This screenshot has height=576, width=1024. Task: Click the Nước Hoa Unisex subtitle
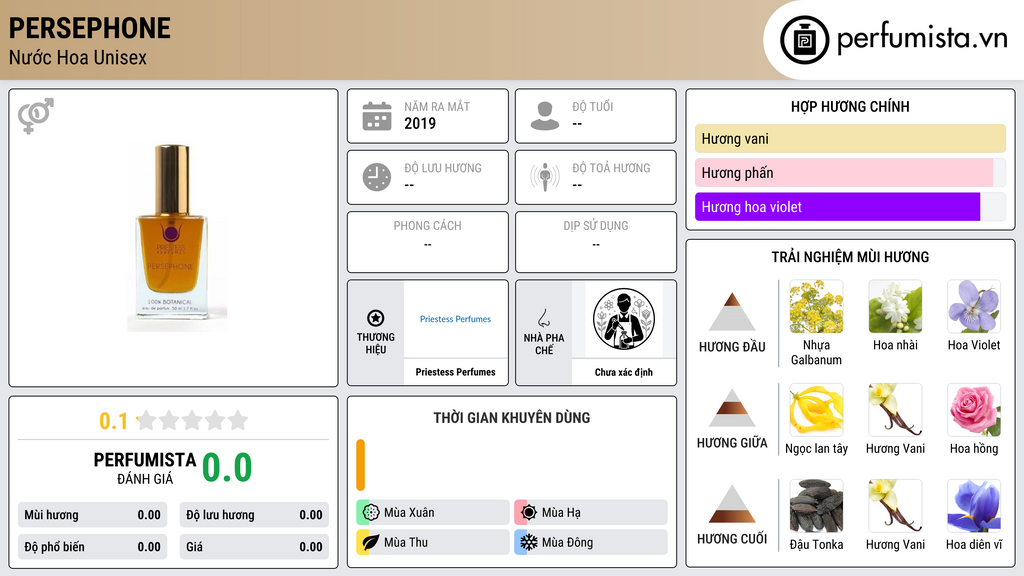[x=78, y=57]
